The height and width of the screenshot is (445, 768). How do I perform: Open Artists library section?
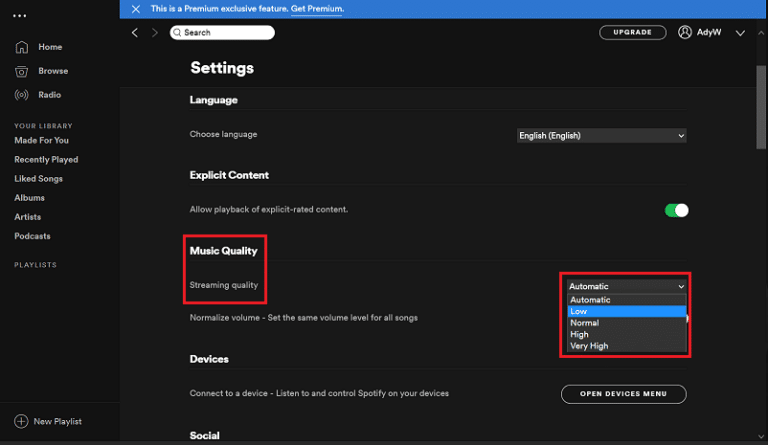click(x=27, y=217)
